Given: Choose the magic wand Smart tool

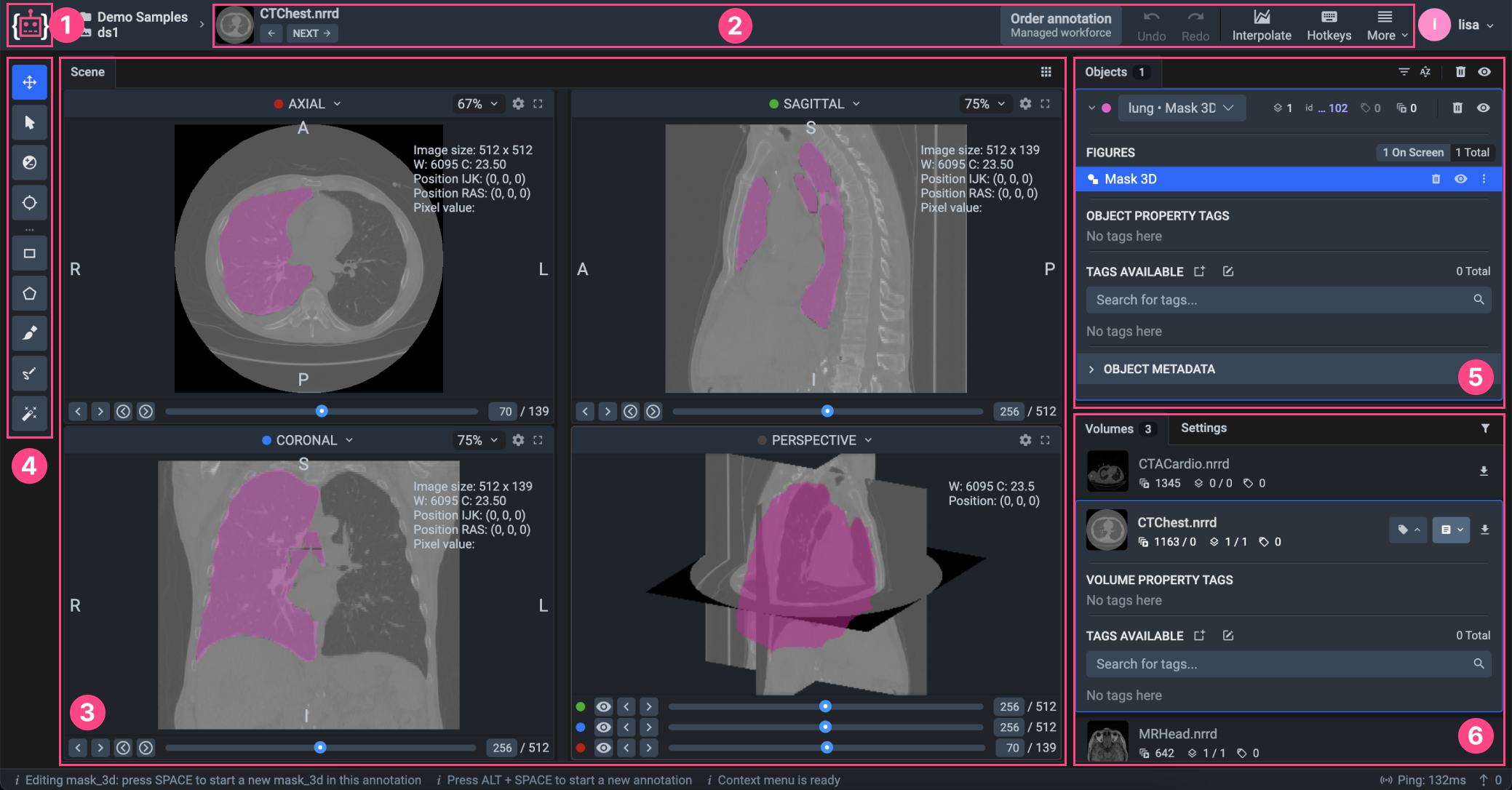Looking at the screenshot, I should pyautogui.click(x=29, y=413).
